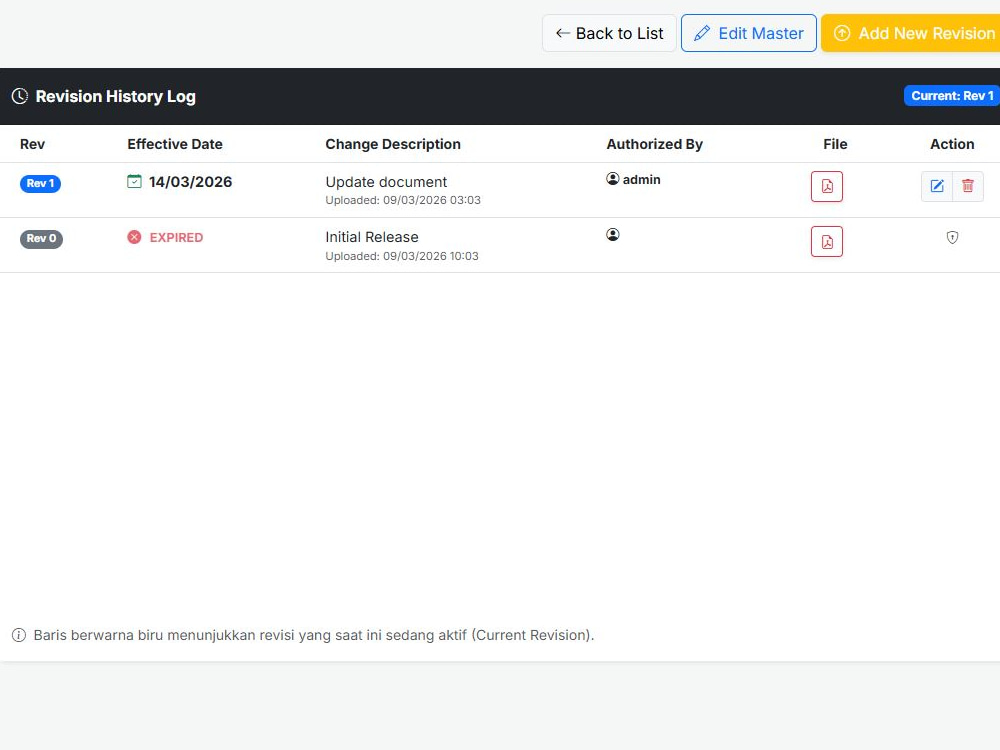Click the Revision History Log title
Viewport: 1000px width, 750px height.
coord(115,96)
